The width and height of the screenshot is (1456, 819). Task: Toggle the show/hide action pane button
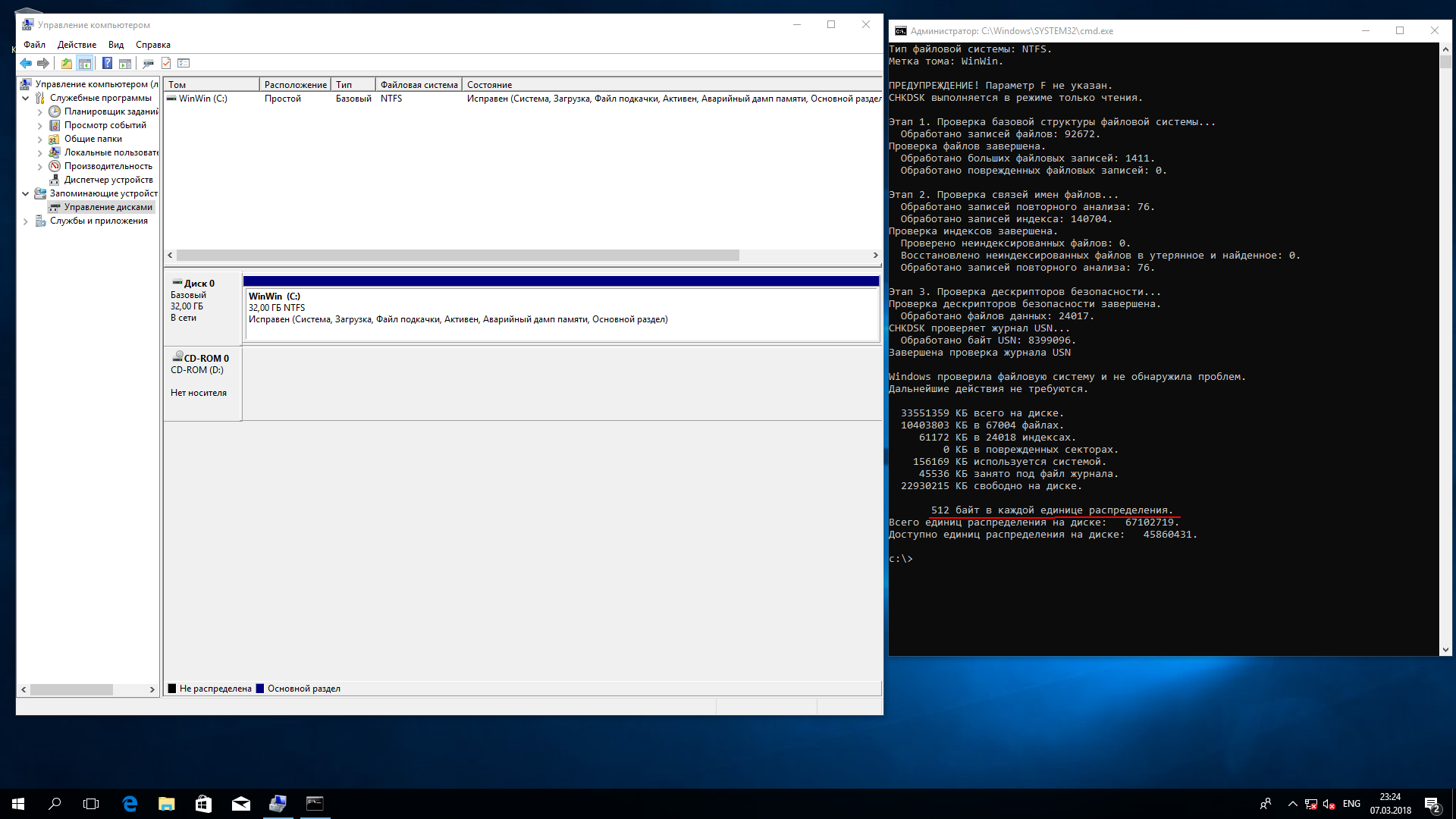125,64
